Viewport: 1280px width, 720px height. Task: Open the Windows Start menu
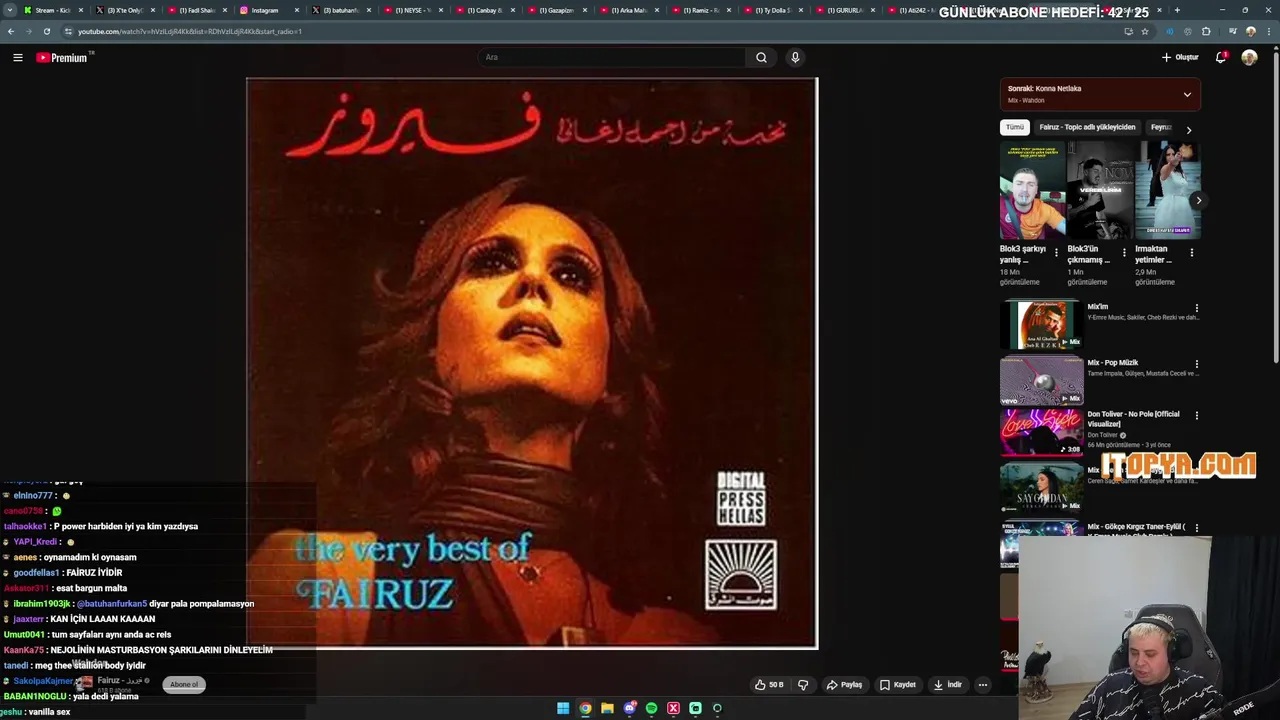563,708
